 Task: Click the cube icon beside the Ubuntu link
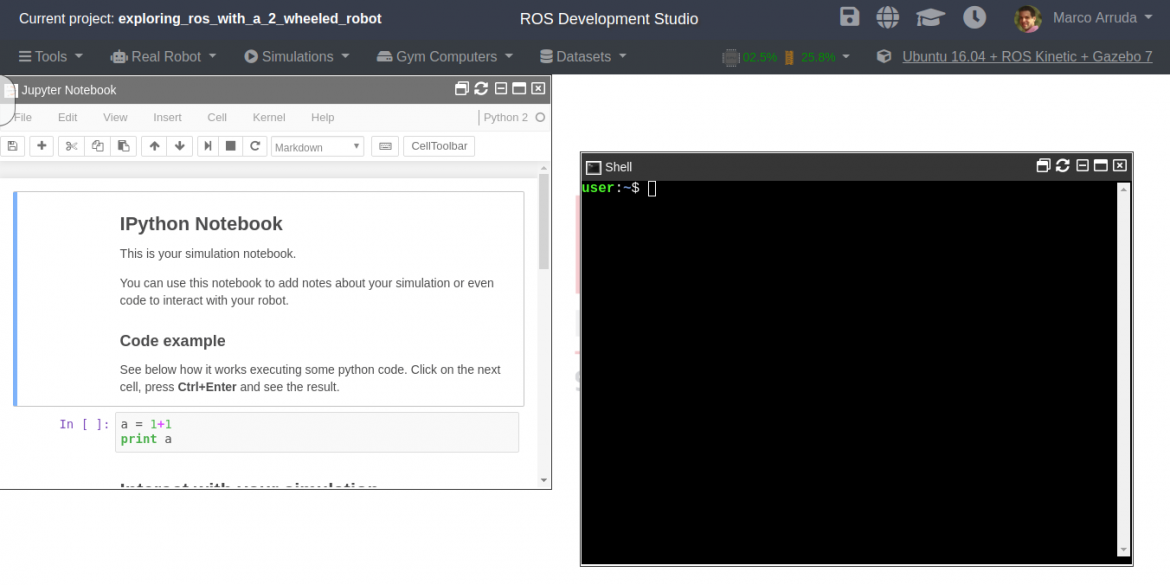[884, 57]
